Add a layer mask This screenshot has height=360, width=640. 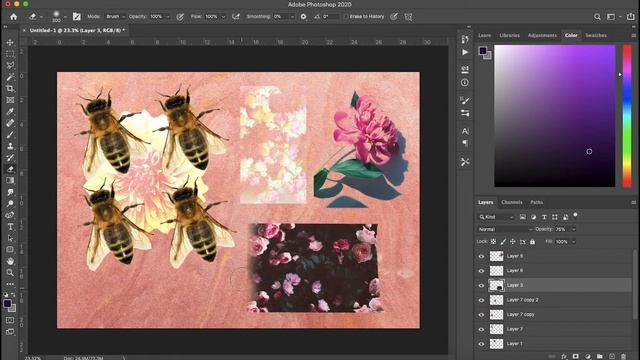[x=576, y=356]
